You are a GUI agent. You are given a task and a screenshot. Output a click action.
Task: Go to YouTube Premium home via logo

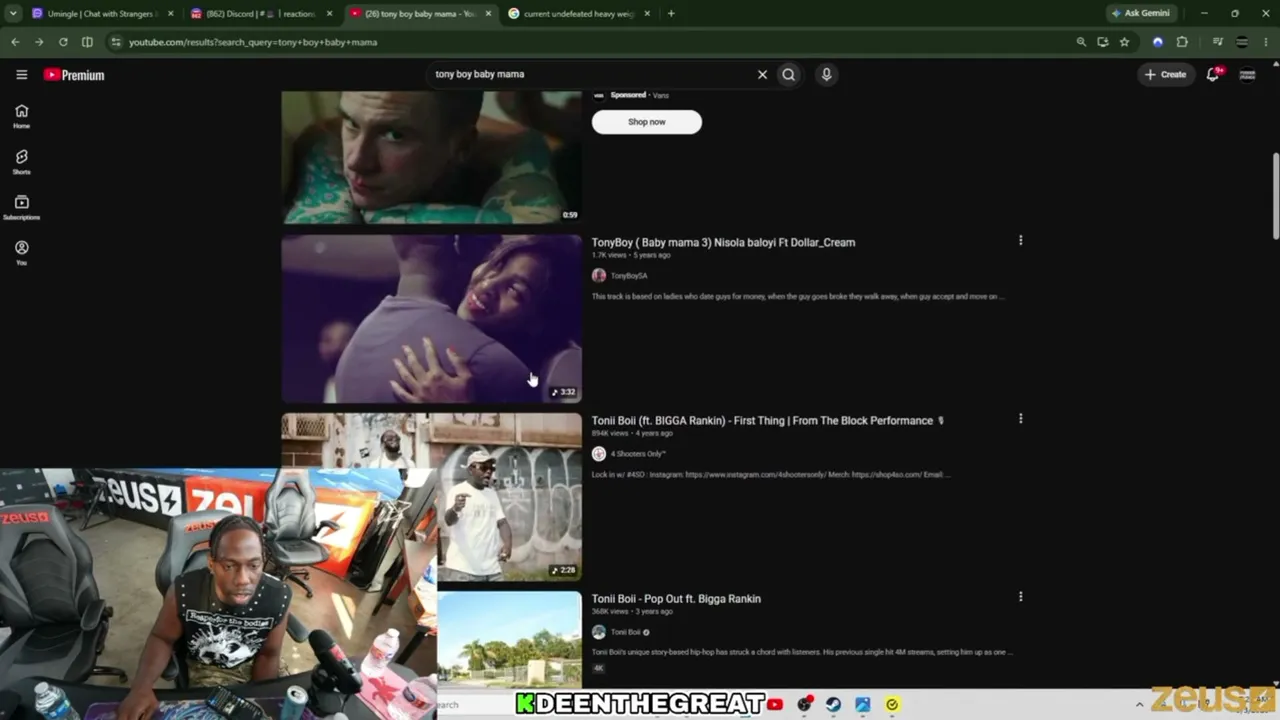pos(74,75)
